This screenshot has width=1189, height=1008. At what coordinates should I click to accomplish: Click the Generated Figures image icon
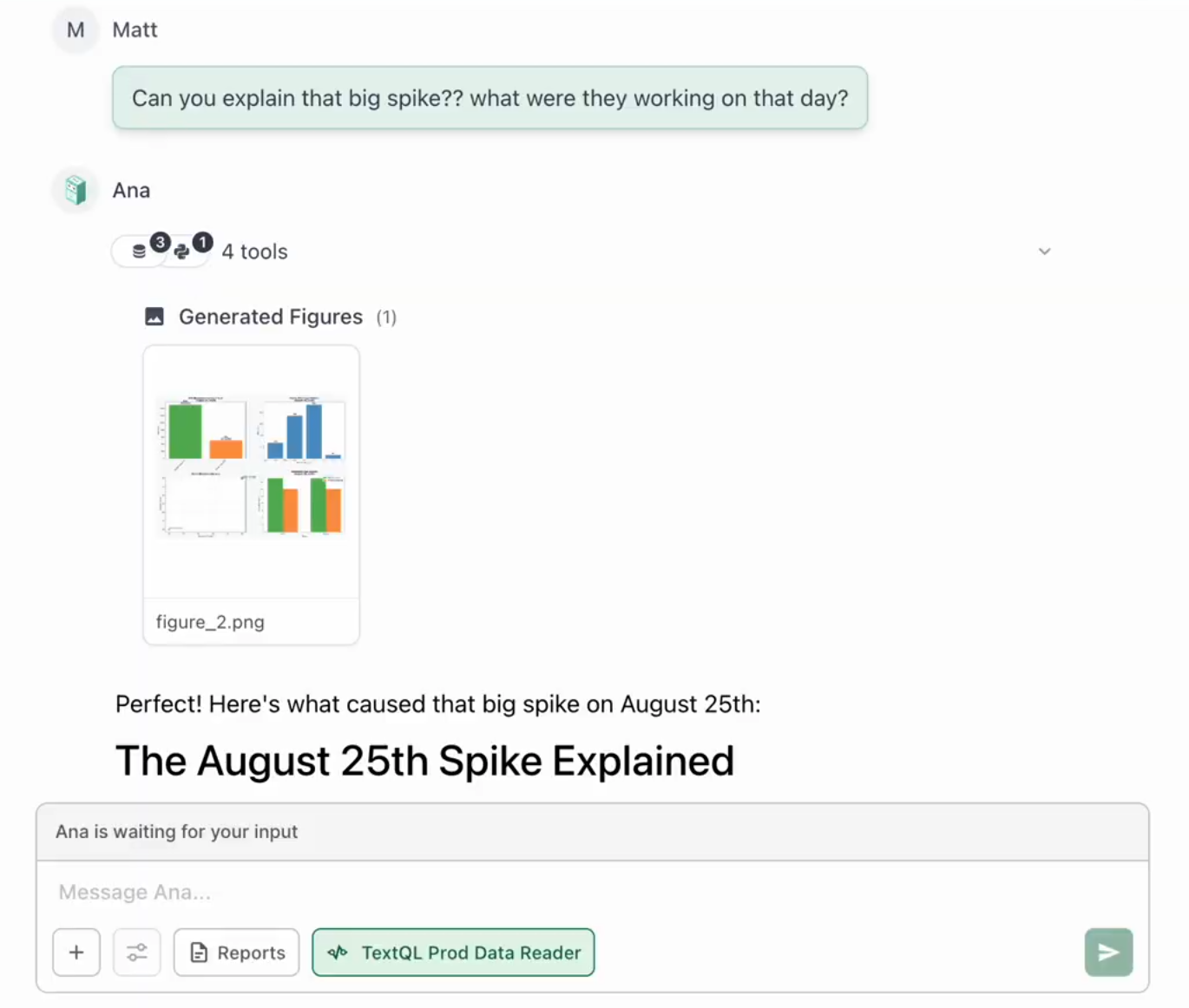point(154,317)
